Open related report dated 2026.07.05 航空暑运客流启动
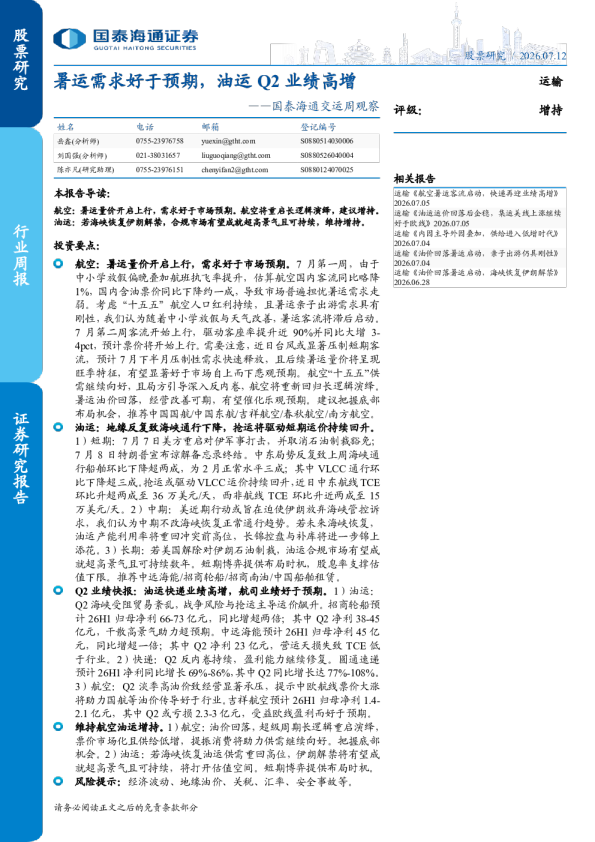The width and height of the screenshot is (595, 842). 477,198
